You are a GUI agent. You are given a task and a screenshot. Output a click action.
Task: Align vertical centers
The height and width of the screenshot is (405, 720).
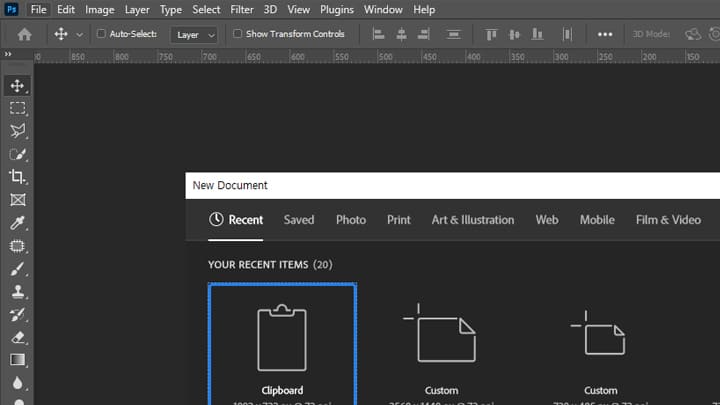point(514,34)
